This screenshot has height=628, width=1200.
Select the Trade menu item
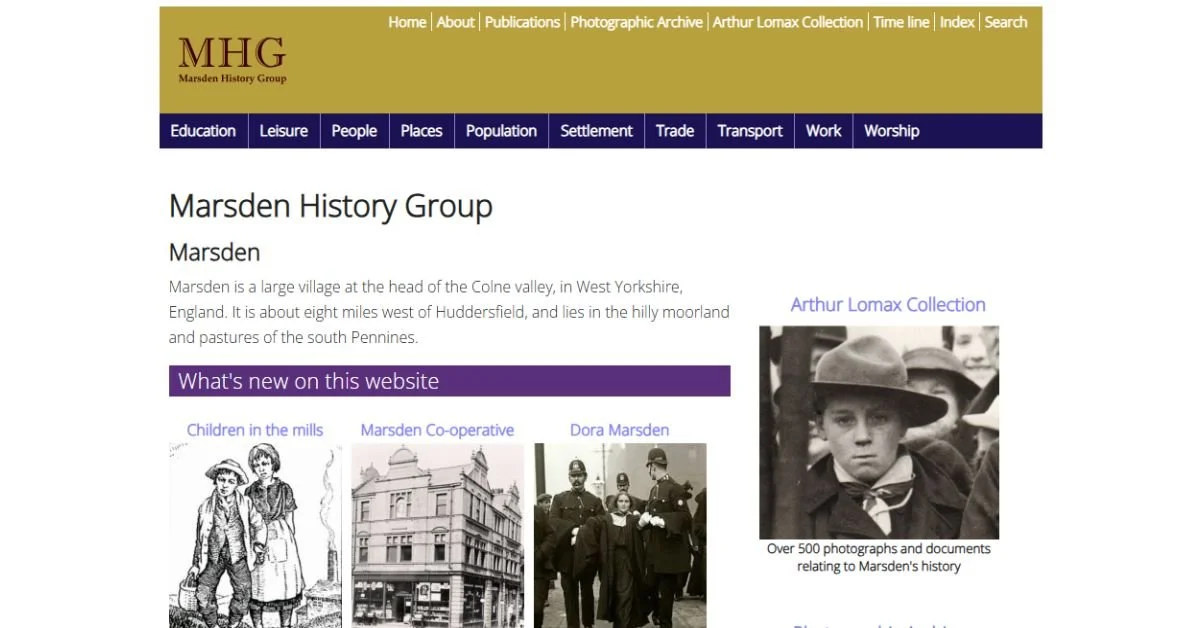(x=675, y=131)
